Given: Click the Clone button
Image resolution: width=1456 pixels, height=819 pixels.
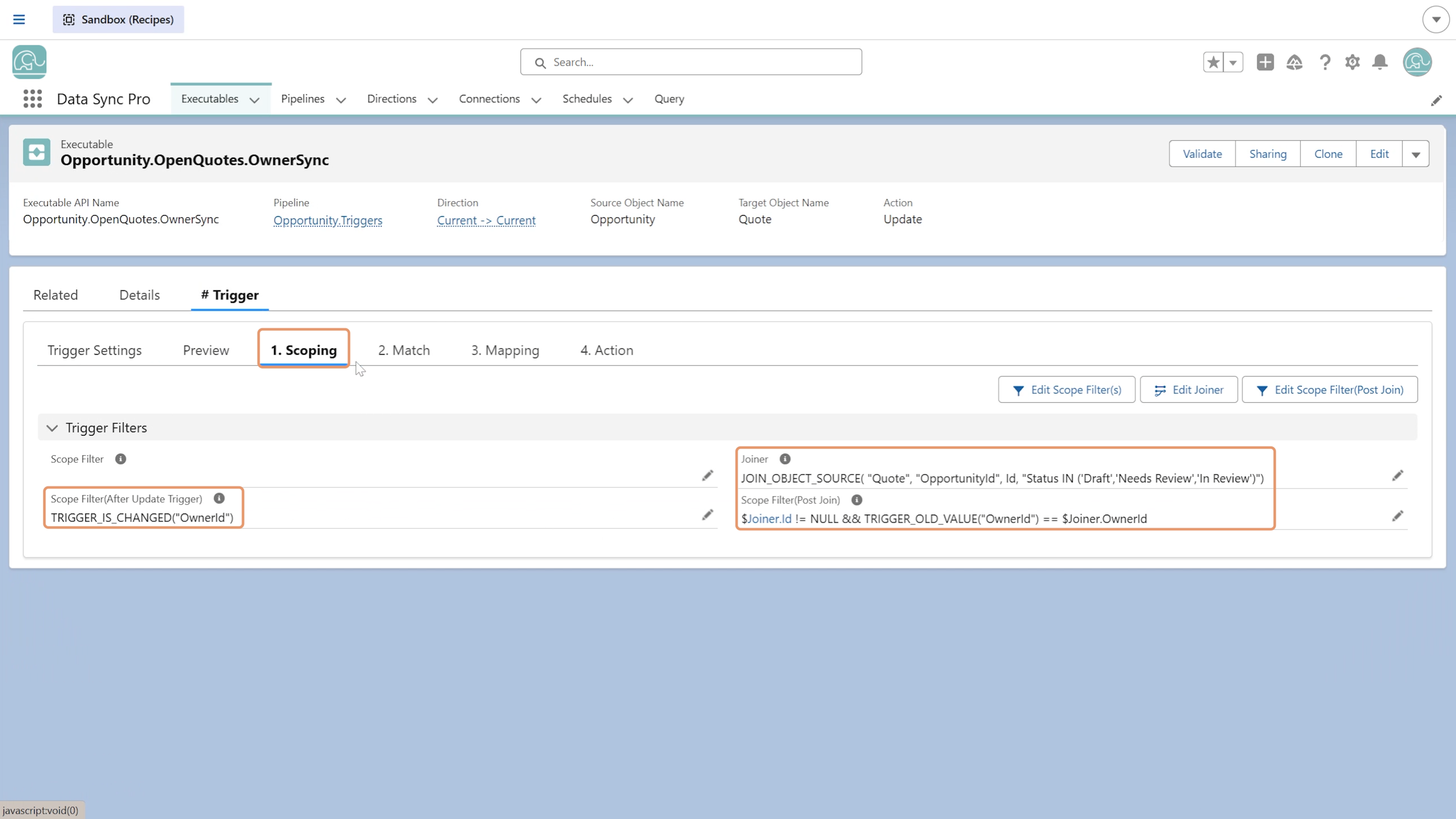Looking at the screenshot, I should click(x=1328, y=154).
